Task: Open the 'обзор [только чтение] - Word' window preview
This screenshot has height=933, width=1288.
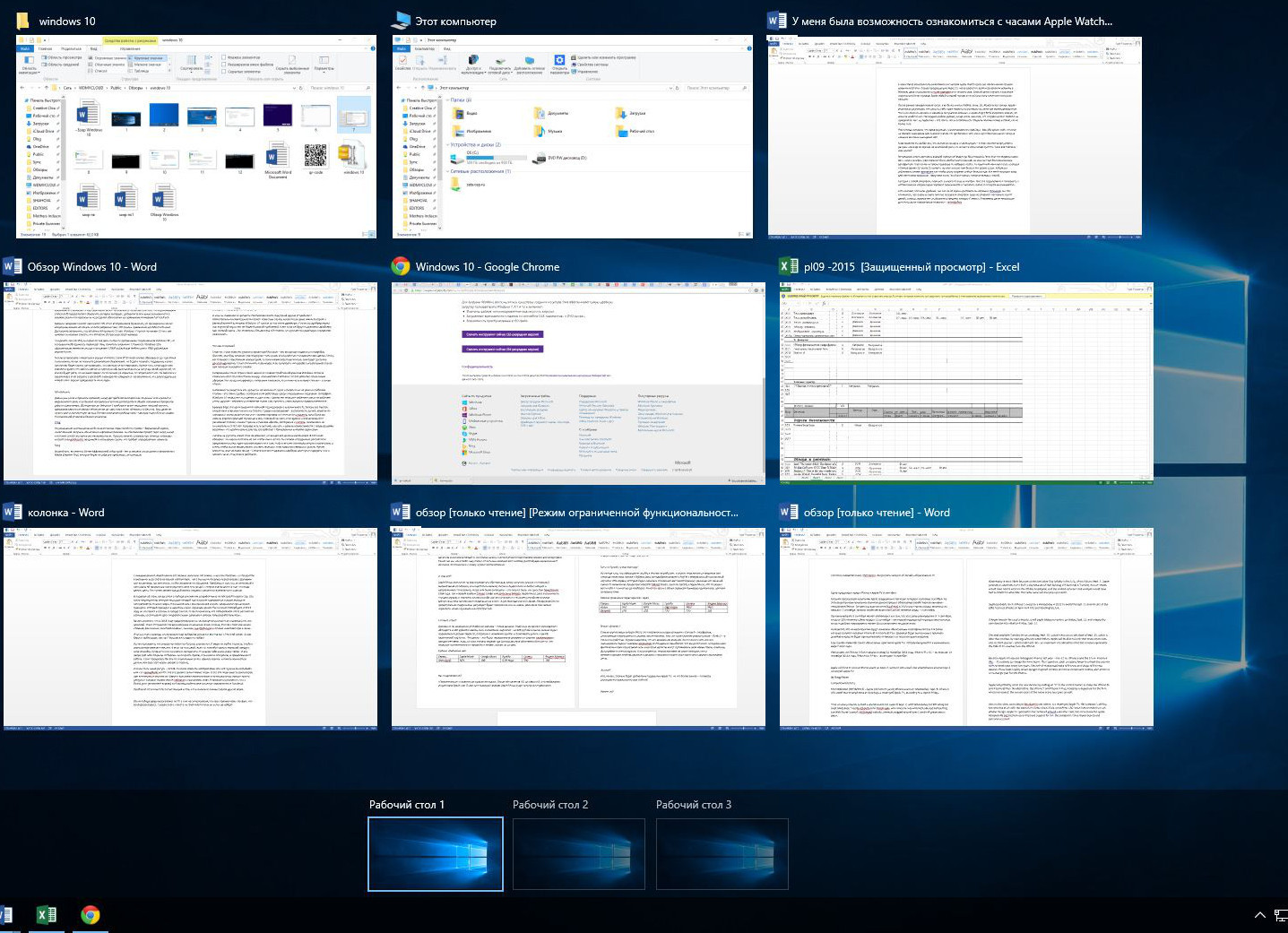Action: click(966, 627)
